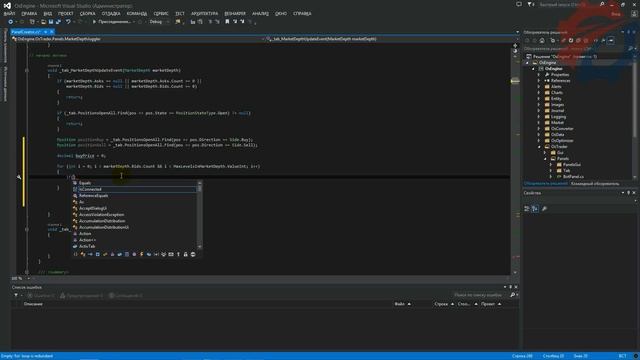640x360 pixels.
Task: Select ReferenceEquals in the IntelliSense list
Action: pyautogui.click(x=134, y=196)
